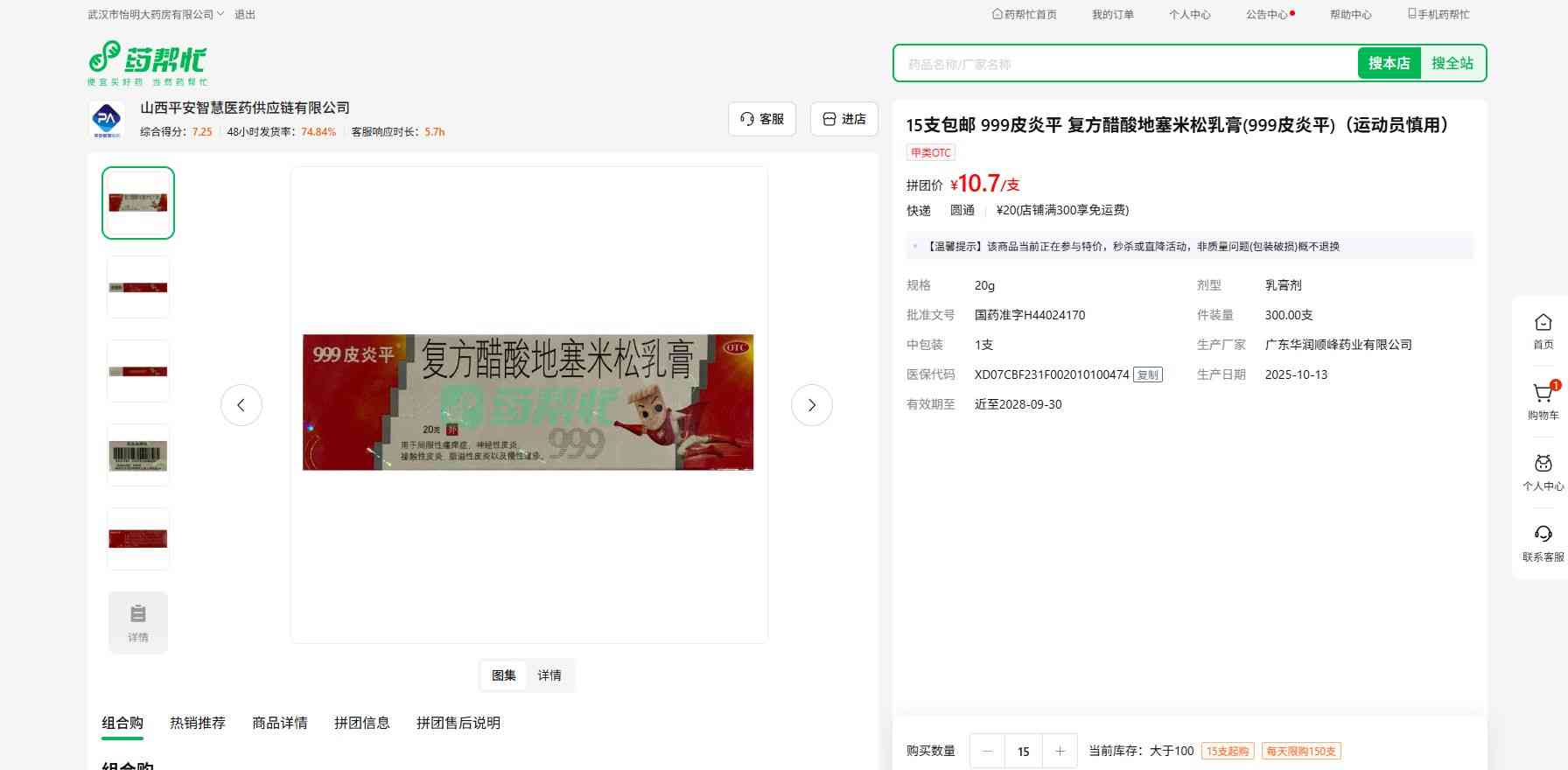Toggle gallery view to 详情
Screen dimensions: 1568x770
click(549, 675)
